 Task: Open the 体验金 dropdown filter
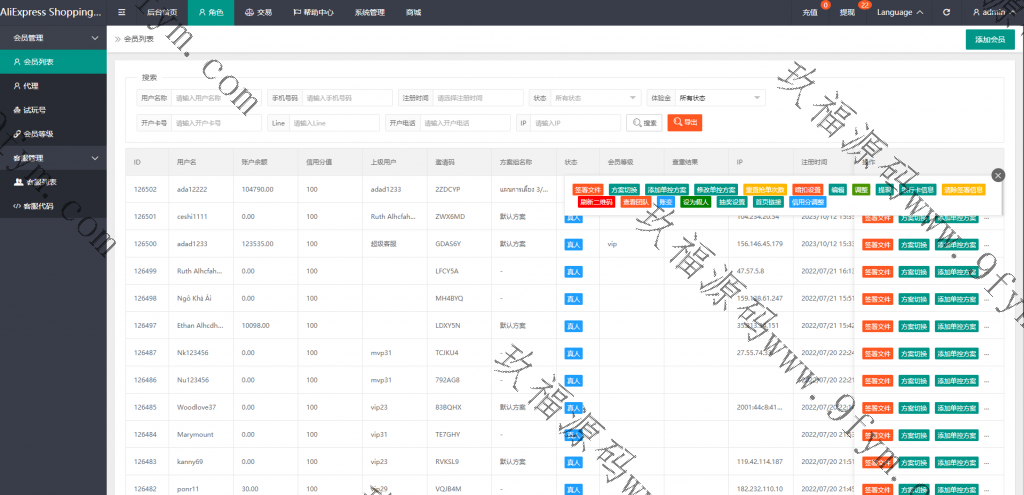coord(720,98)
